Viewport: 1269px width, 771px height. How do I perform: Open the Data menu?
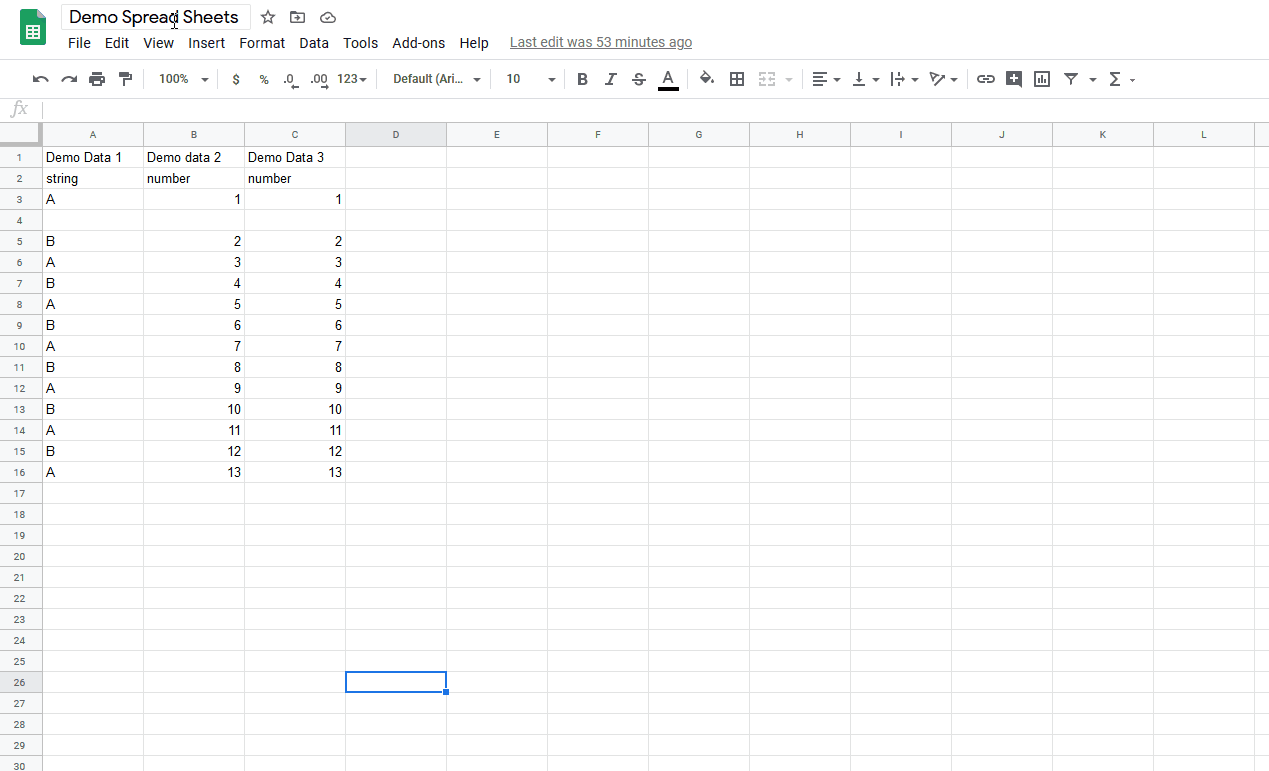pyautogui.click(x=314, y=43)
